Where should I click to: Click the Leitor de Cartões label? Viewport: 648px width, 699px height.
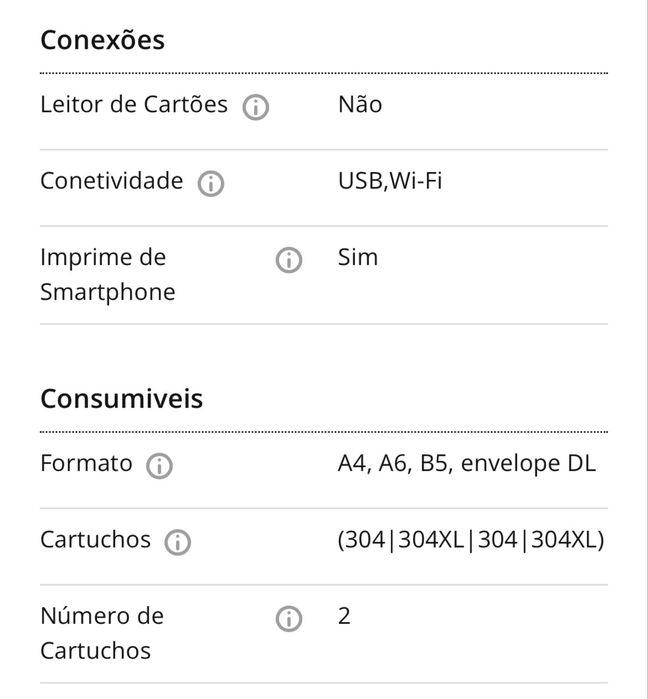[x=134, y=105]
